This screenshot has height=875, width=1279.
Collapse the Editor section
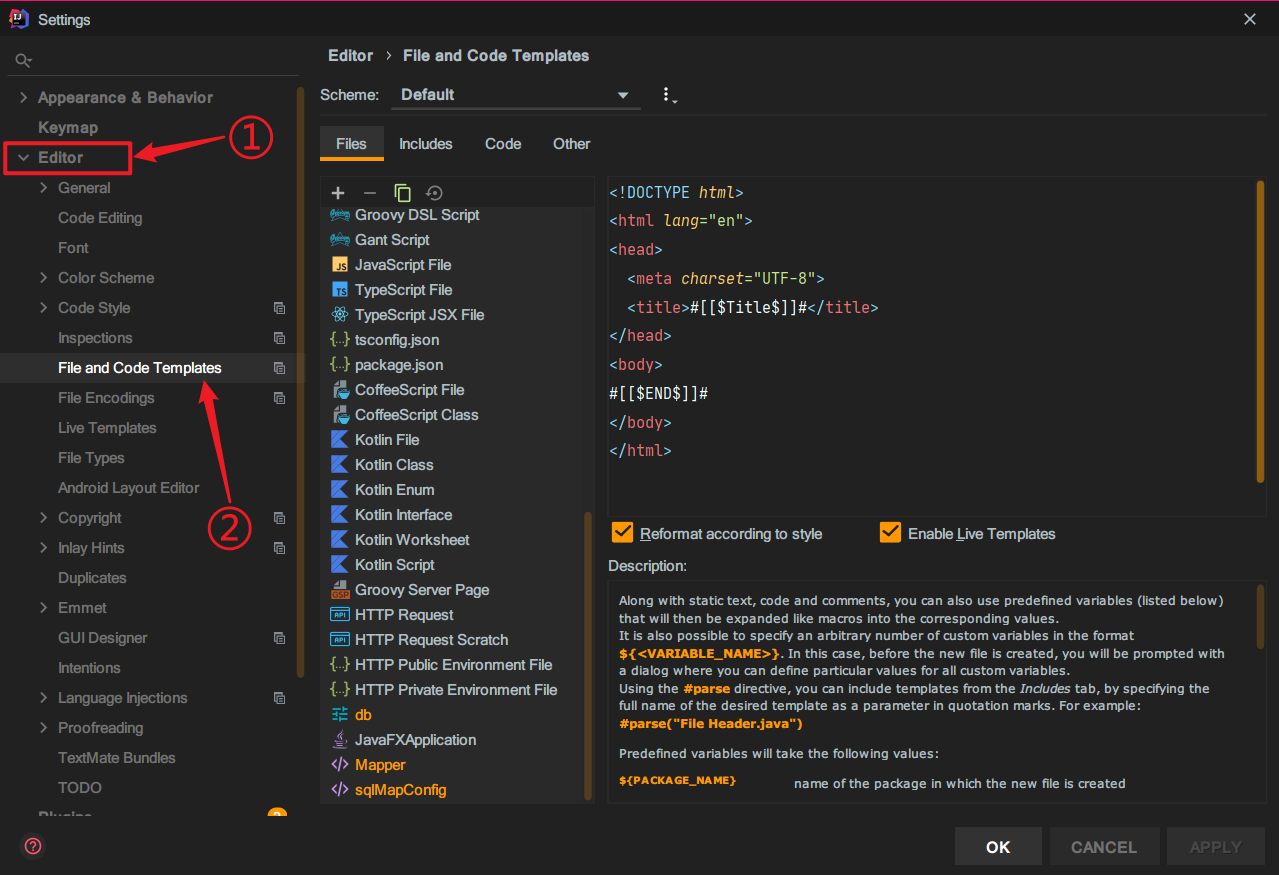[23, 158]
